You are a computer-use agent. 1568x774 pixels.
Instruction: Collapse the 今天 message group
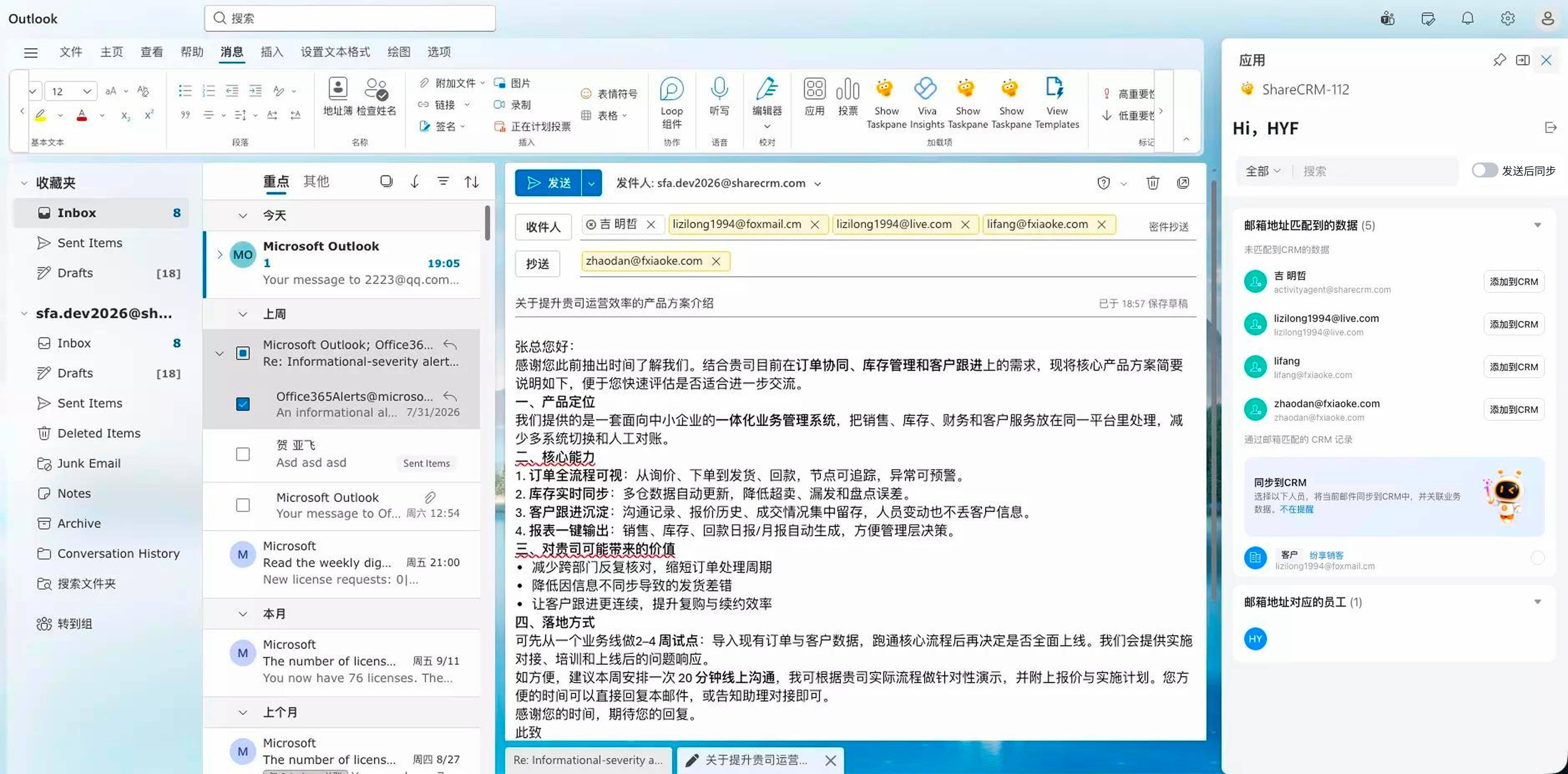point(242,215)
